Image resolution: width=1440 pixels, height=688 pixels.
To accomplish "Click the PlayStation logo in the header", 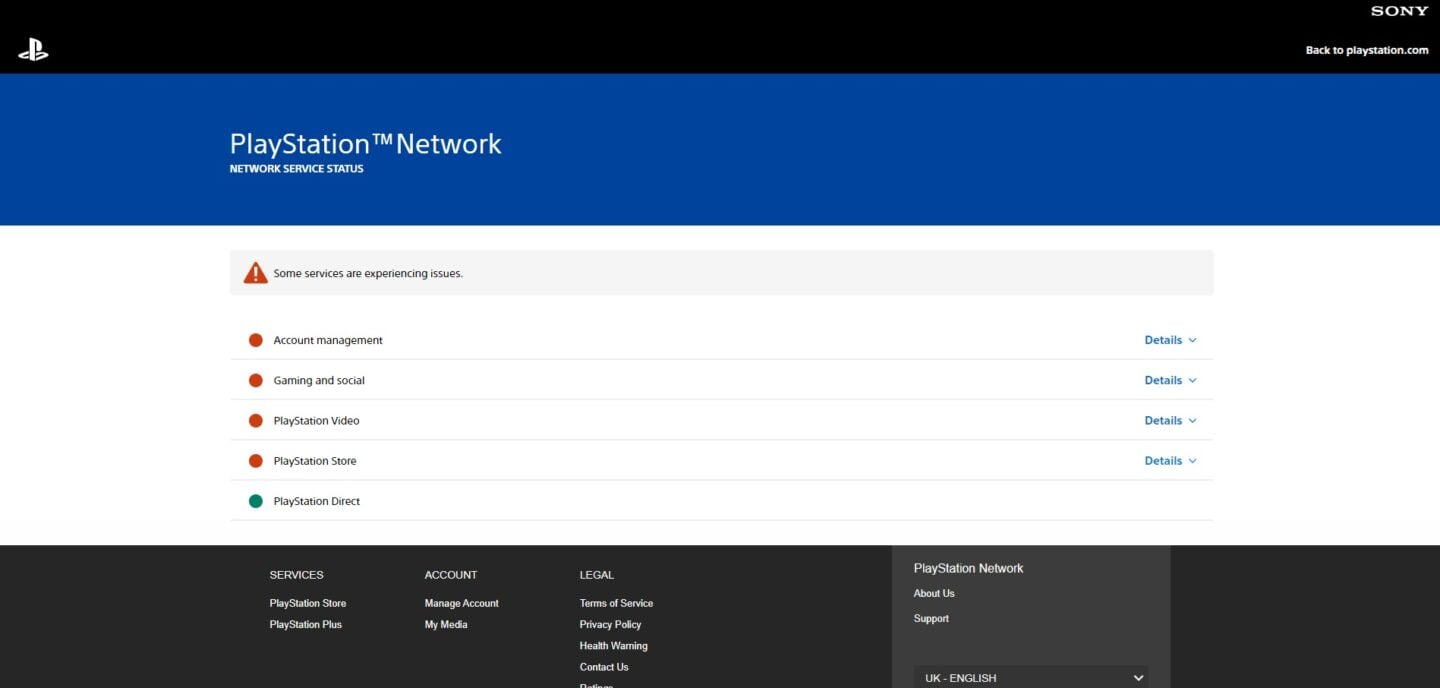I will 33,49.
